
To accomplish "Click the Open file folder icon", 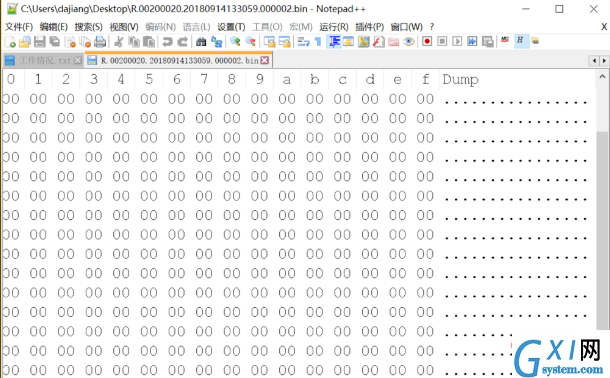I will [25, 42].
